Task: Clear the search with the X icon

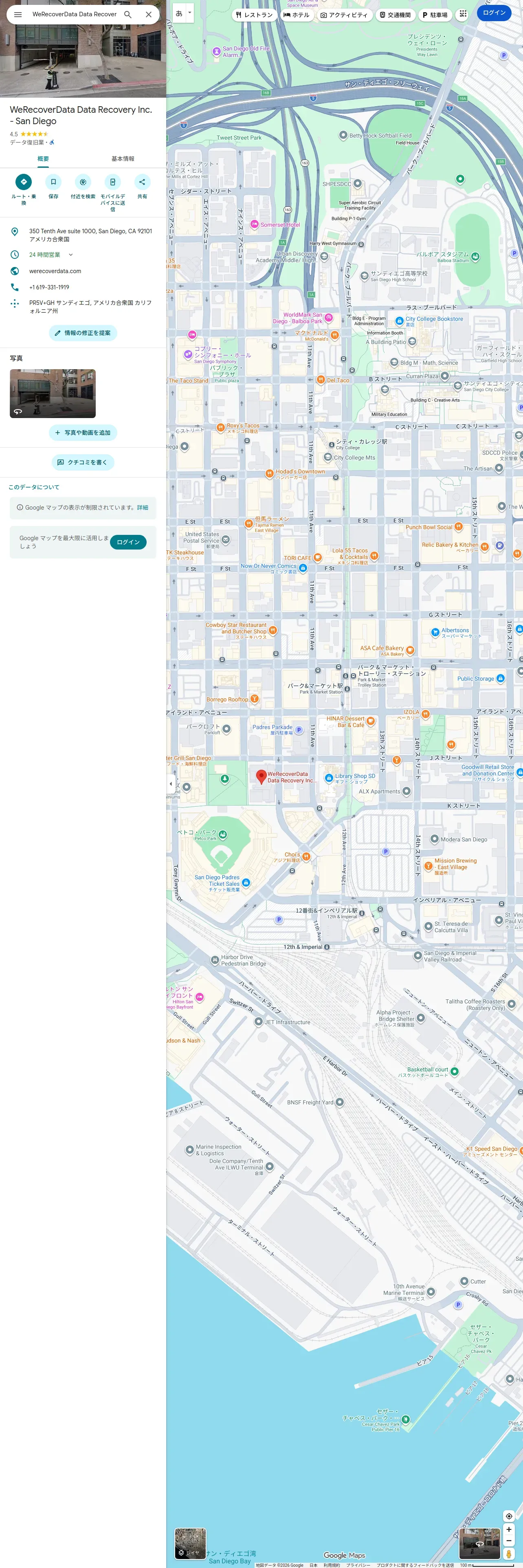Action: pos(149,14)
